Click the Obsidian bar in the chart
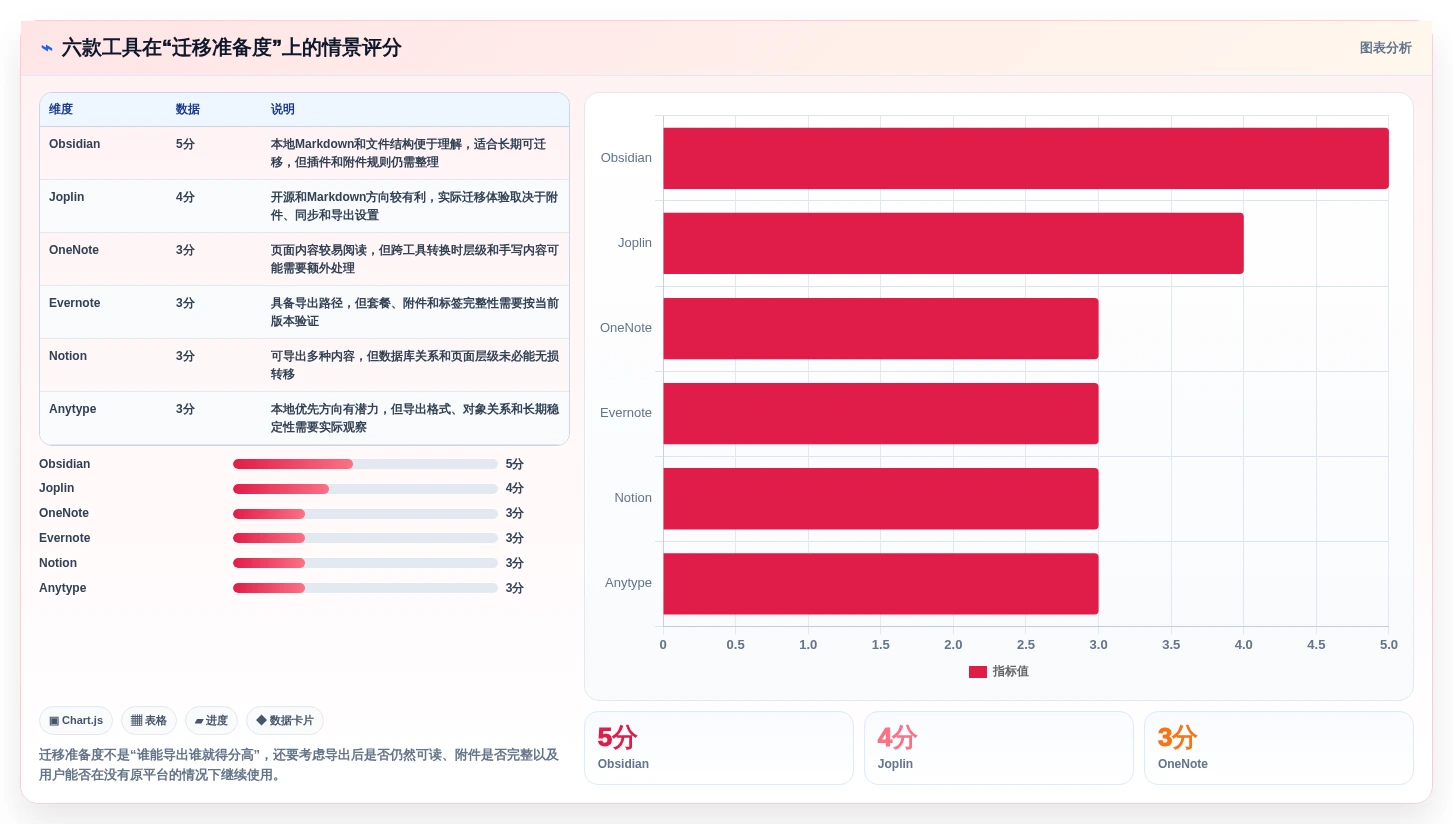1453x824 pixels. pyautogui.click(x=1026, y=158)
